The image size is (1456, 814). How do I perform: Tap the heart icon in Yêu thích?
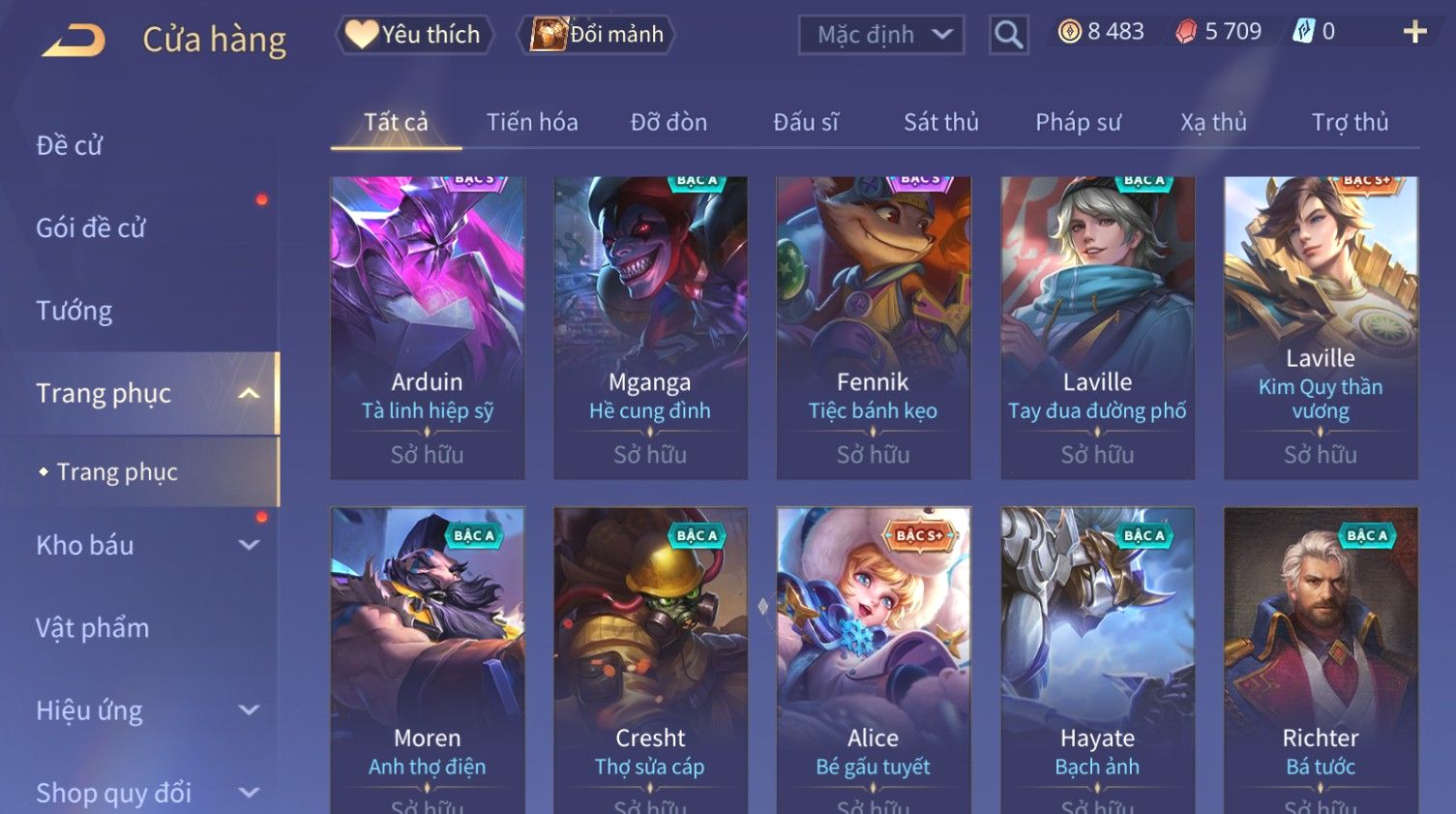362,35
